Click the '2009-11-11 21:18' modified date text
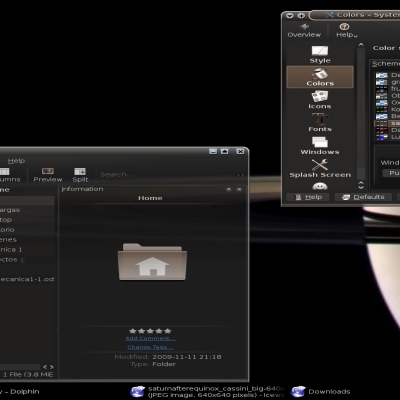The width and height of the screenshot is (400, 400). click(x=187, y=357)
